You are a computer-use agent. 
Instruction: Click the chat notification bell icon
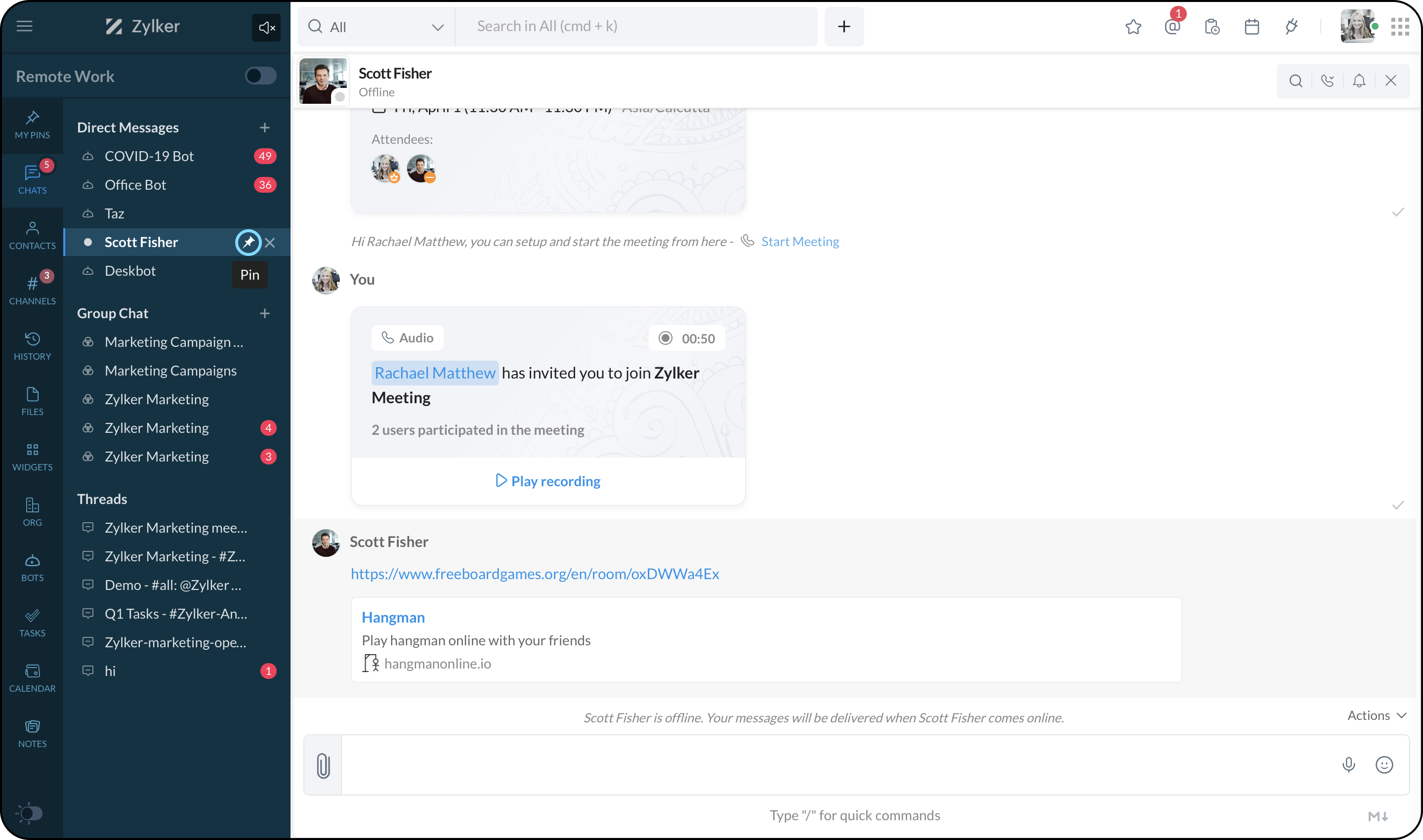(x=1359, y=81)
